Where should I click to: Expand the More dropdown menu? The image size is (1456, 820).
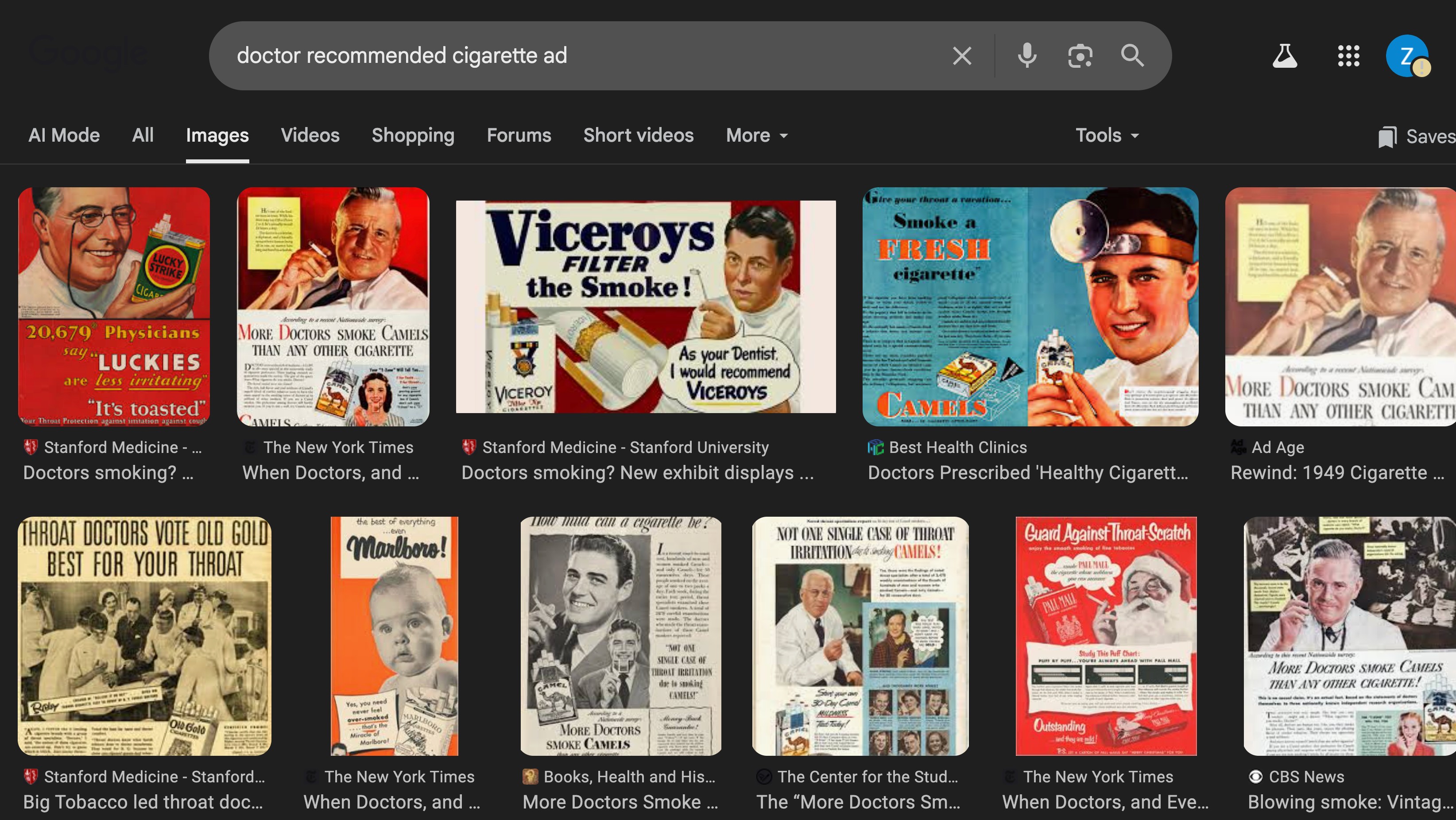(756, 135)
